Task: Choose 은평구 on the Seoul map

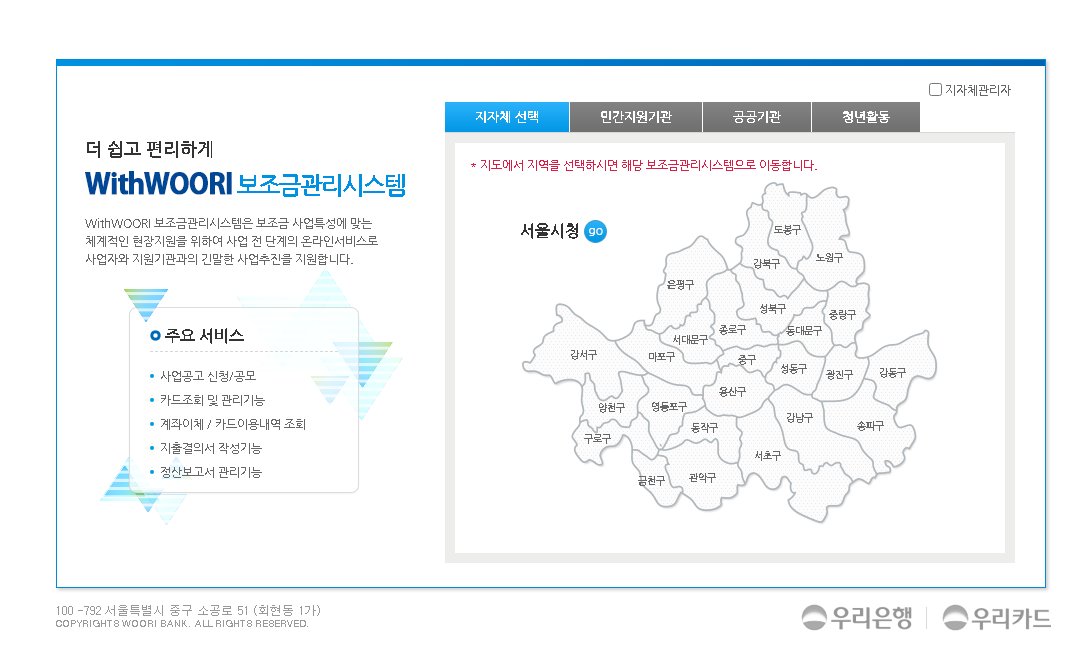Action: [680, 284]
